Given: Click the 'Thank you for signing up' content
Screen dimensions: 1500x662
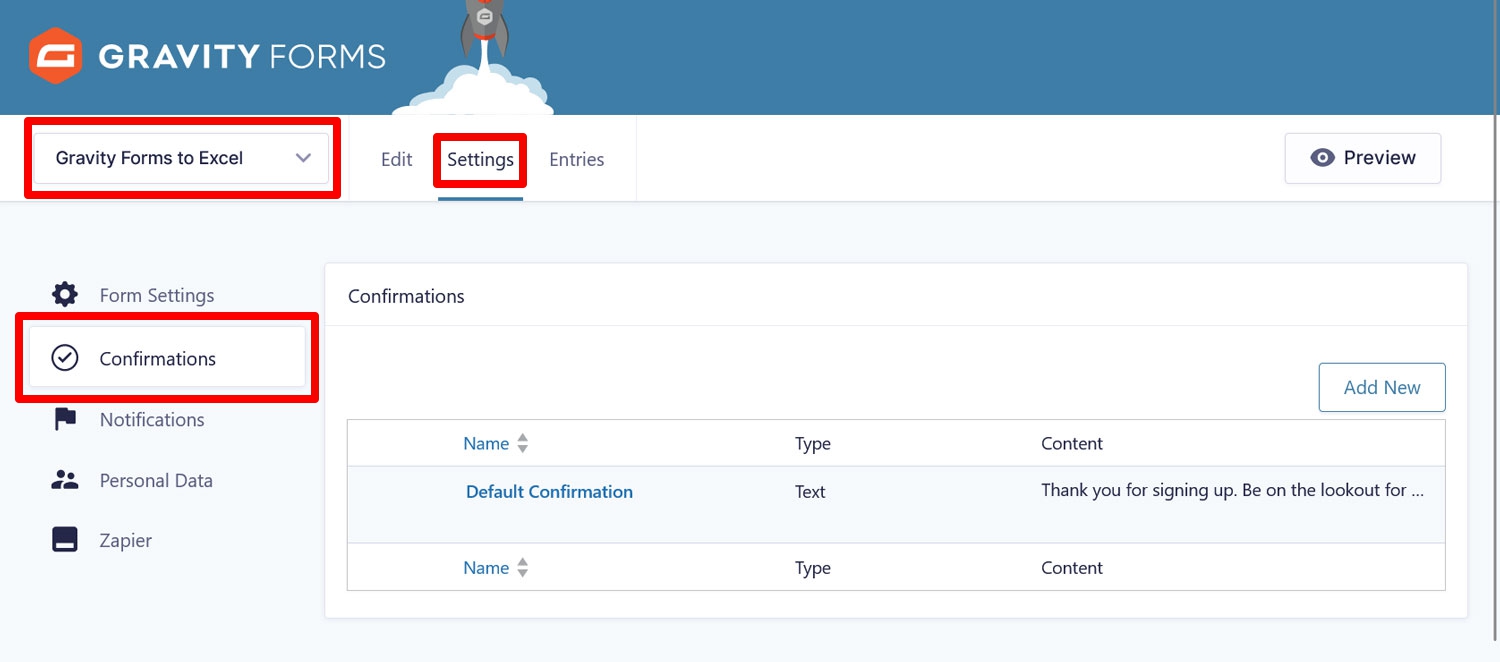Looking at the screenshot, I should point(1231,490).
